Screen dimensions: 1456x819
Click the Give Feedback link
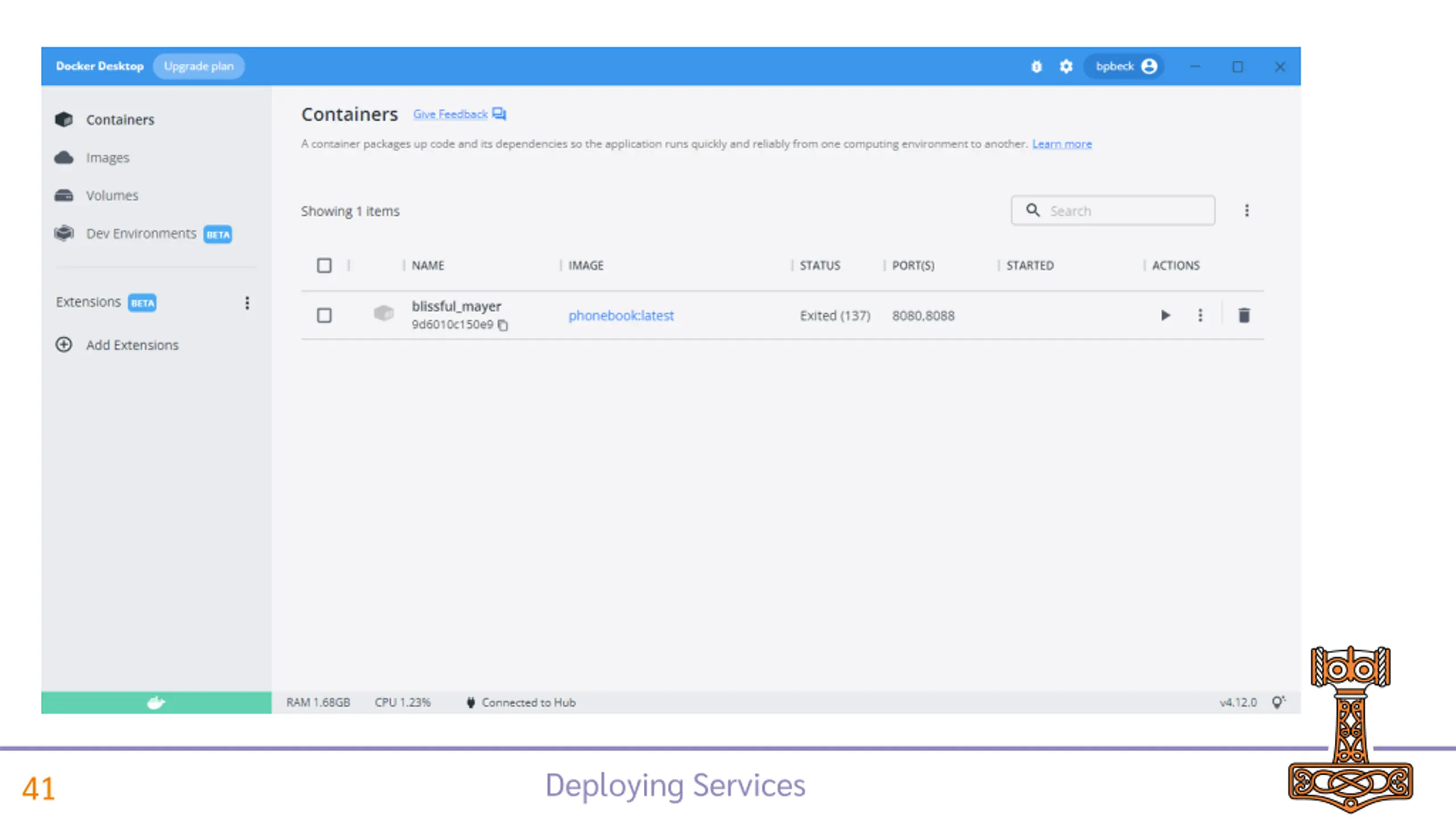pyautogui.click(x=450, y=114)
